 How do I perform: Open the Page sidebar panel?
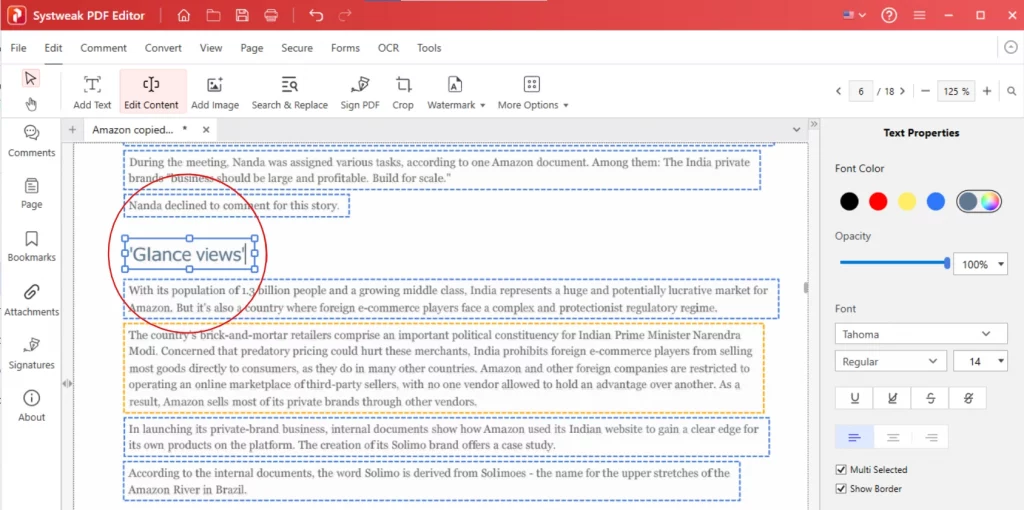click(x=31, y=193)
